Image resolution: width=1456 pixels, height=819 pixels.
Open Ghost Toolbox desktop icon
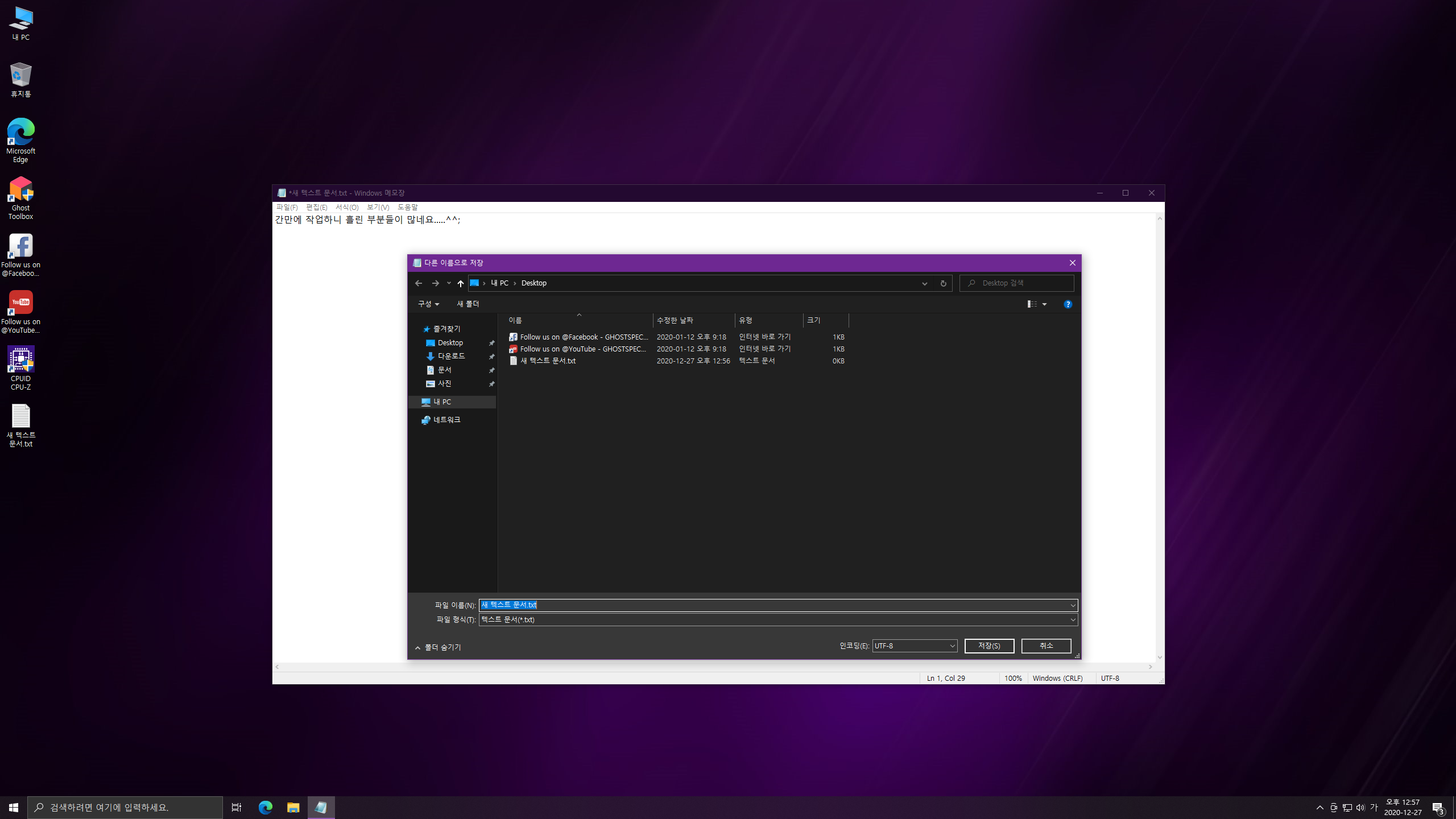[x=20, y=197]
